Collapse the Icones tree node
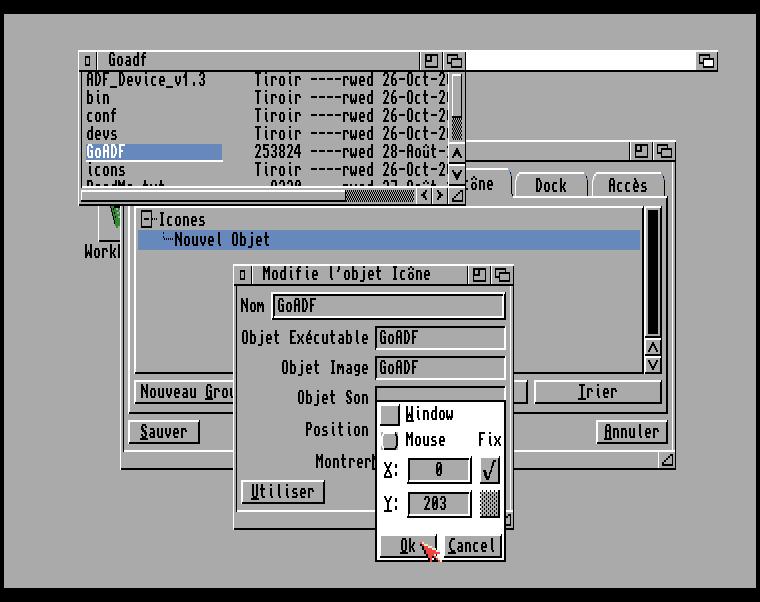Viewport: 760px width, 602px height. click(x=148, y=220)
